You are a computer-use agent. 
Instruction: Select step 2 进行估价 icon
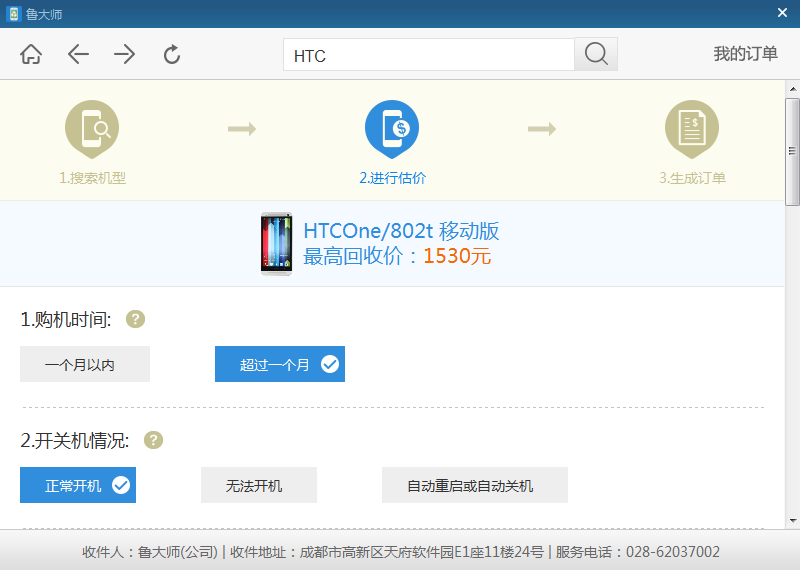392,129
